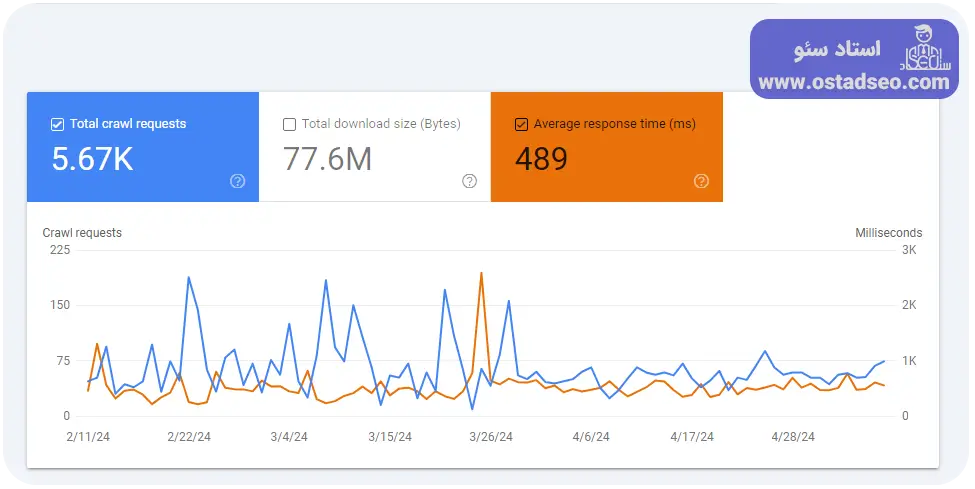Click the 3/4/24 date label

(289, 437)
